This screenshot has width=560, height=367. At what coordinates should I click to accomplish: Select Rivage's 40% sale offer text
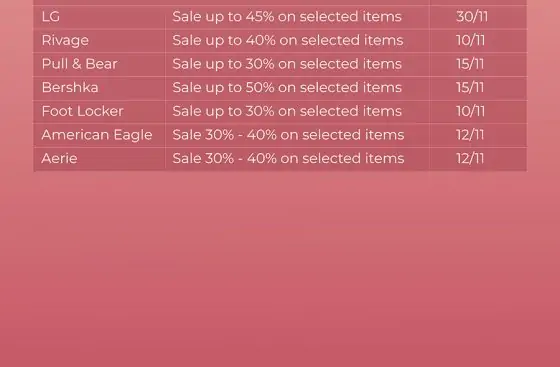click(x=288, y=40)
